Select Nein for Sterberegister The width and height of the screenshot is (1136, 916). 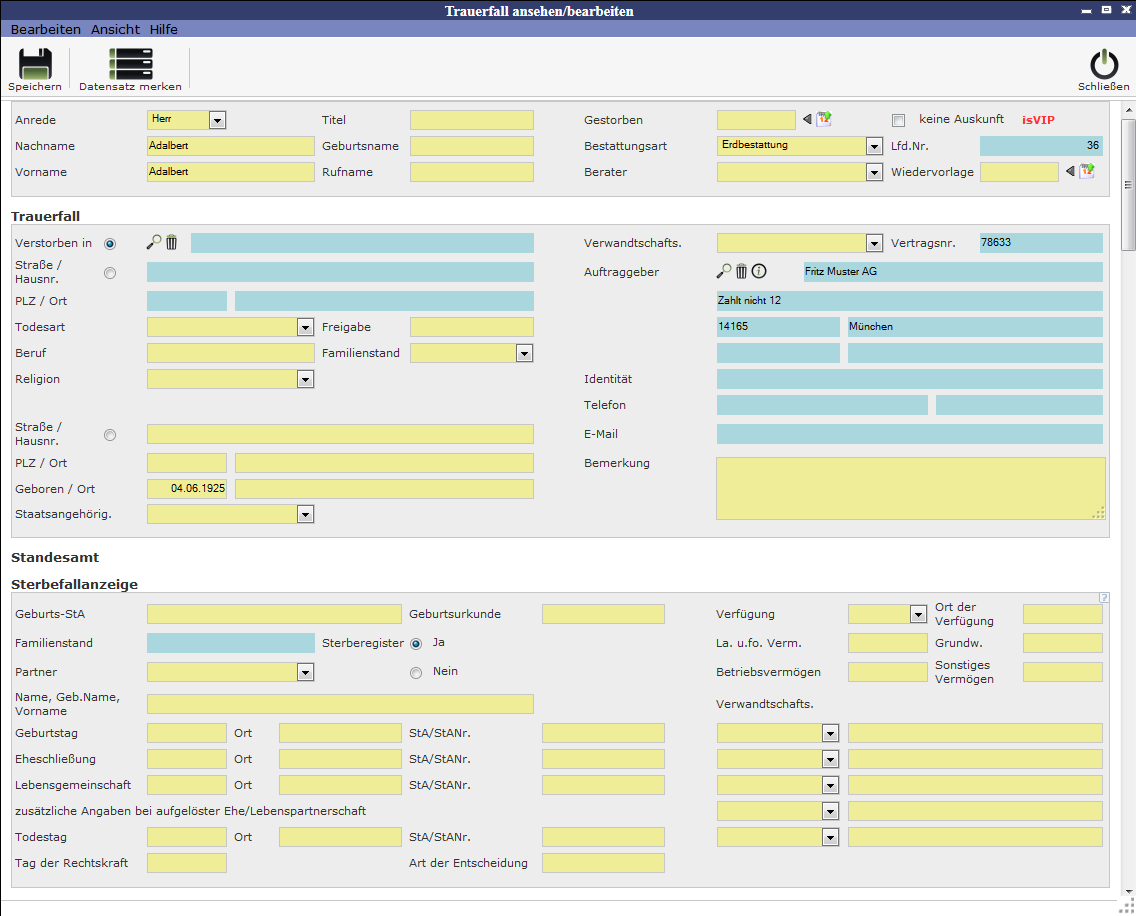click(416, 673)
